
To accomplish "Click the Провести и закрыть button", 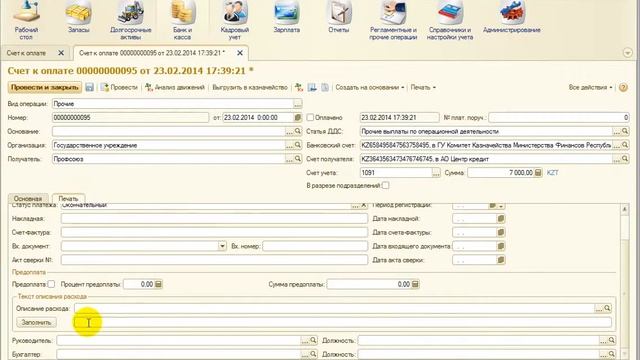I will (x=44, y=87).
